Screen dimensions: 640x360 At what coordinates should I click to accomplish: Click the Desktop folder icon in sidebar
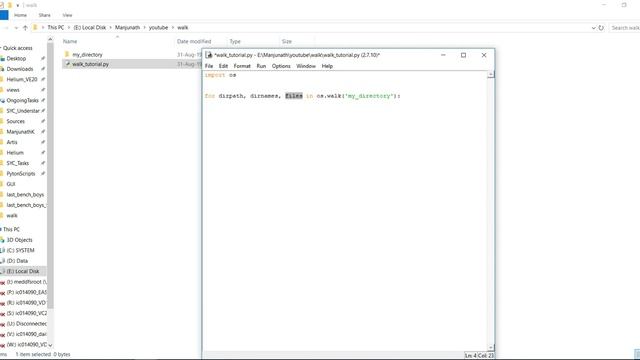click(2, 59)
